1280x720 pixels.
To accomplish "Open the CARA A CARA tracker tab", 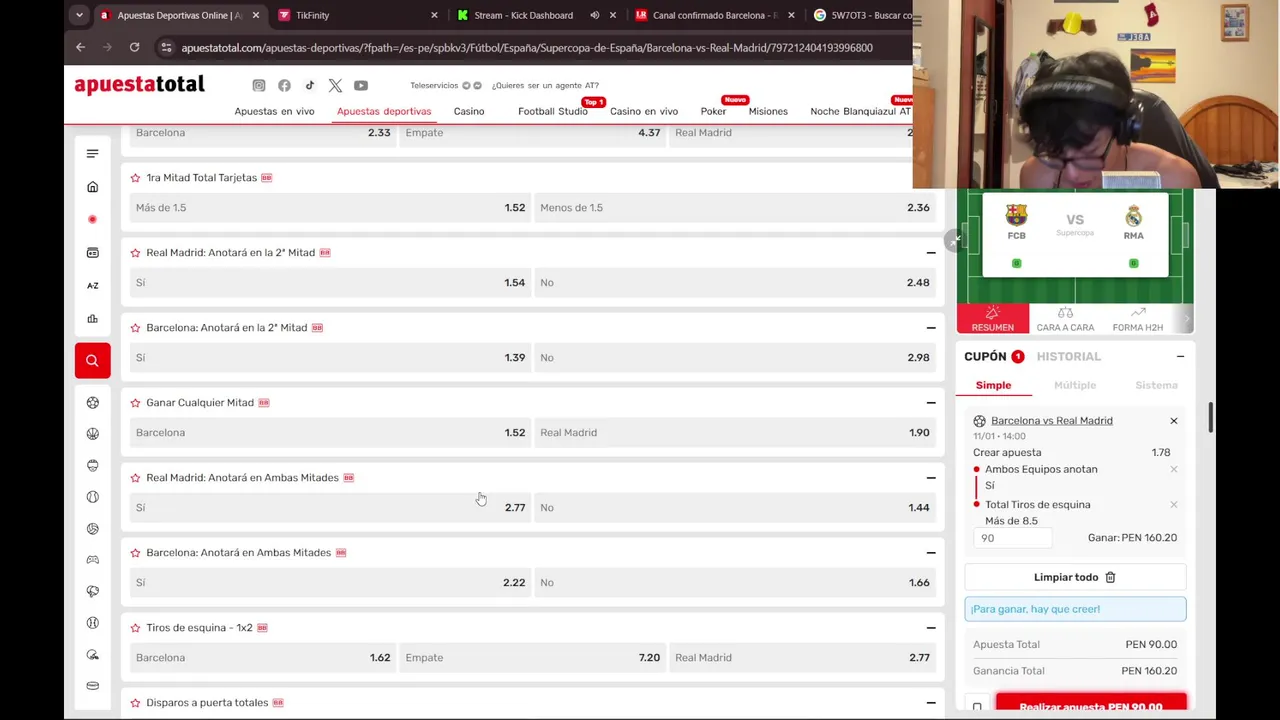I will coord(1065,319).
